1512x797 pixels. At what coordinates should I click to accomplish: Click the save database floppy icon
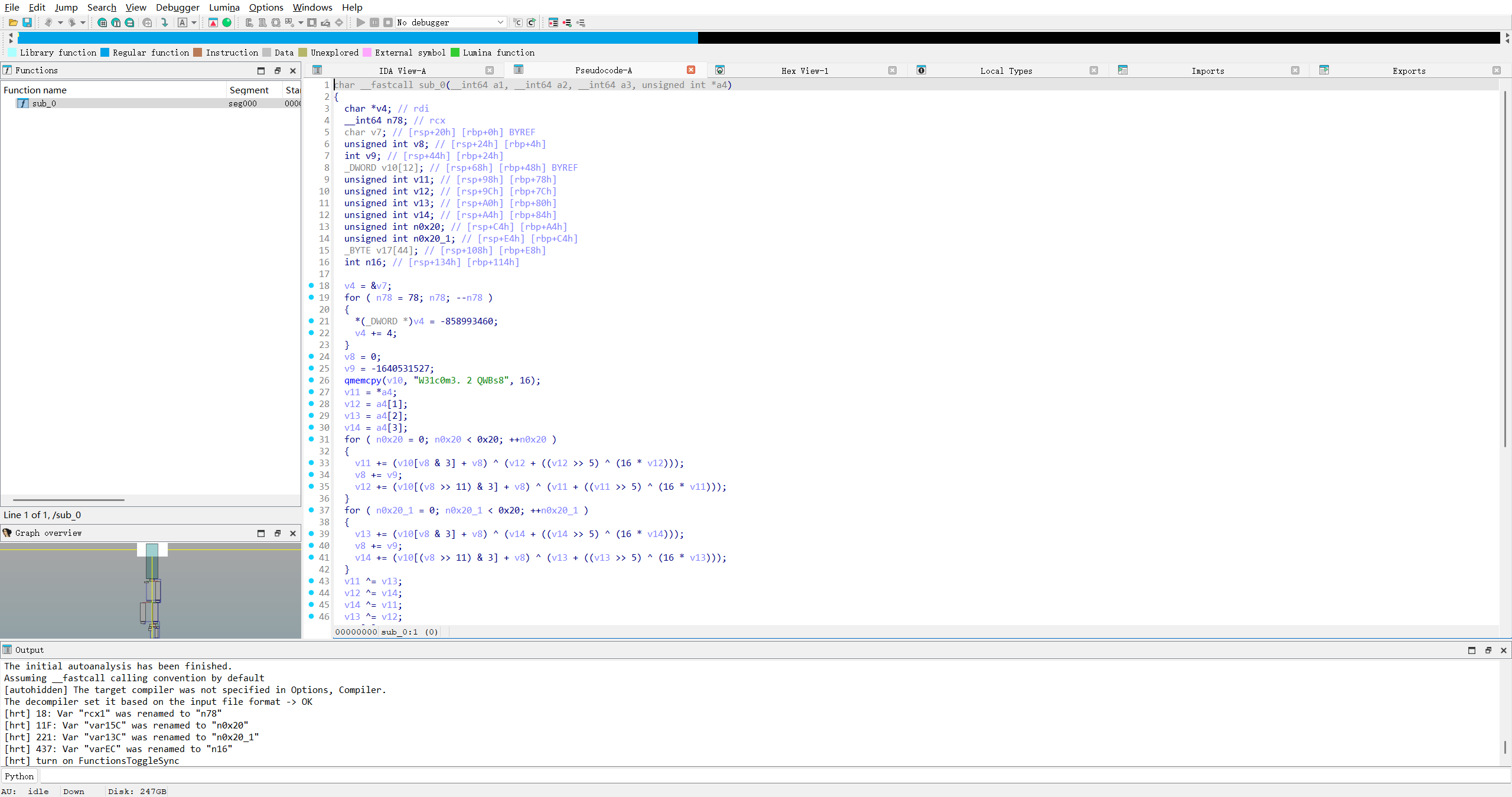click(x=27, y=22)
